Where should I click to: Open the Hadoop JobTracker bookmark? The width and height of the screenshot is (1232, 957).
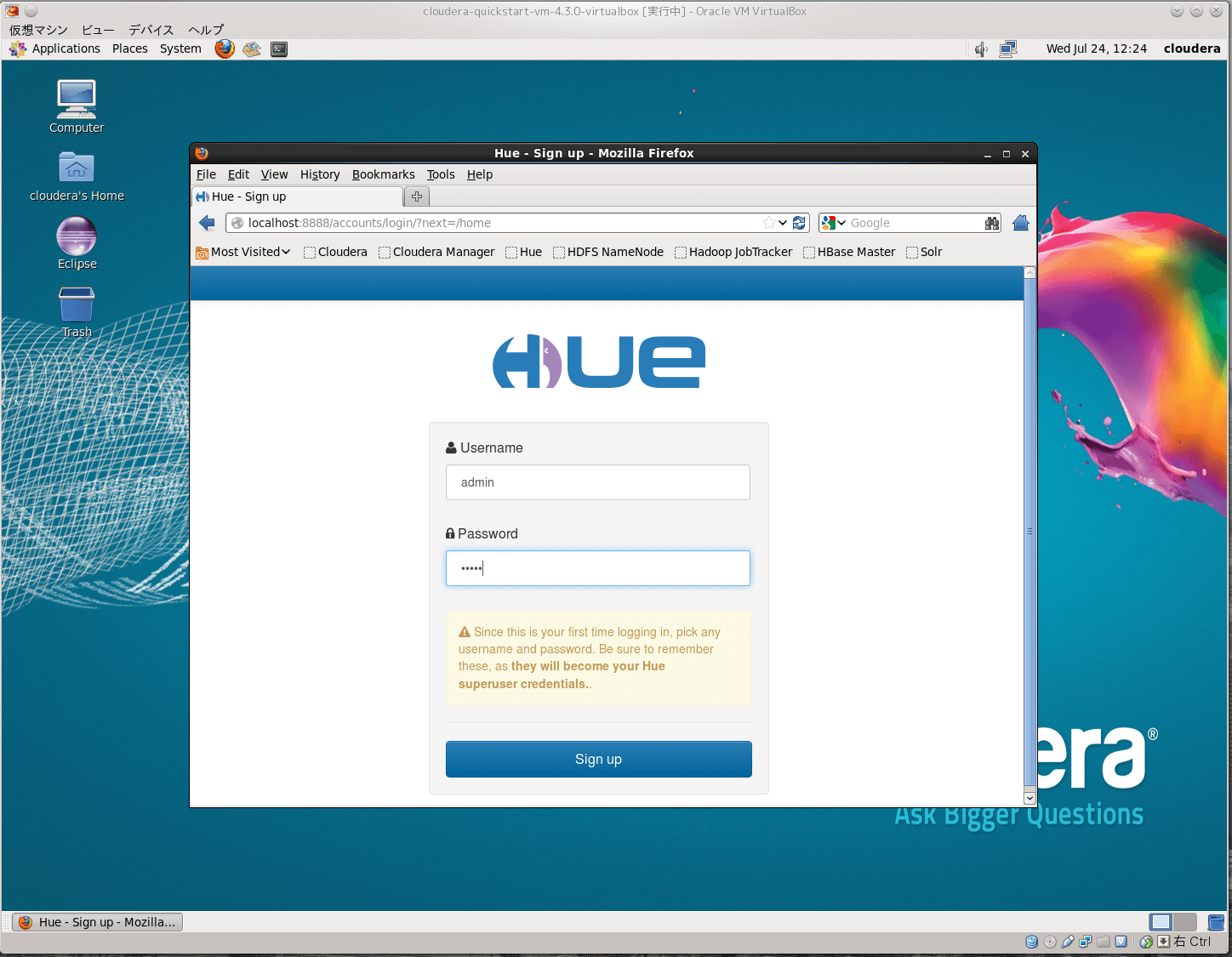[733, 252]
